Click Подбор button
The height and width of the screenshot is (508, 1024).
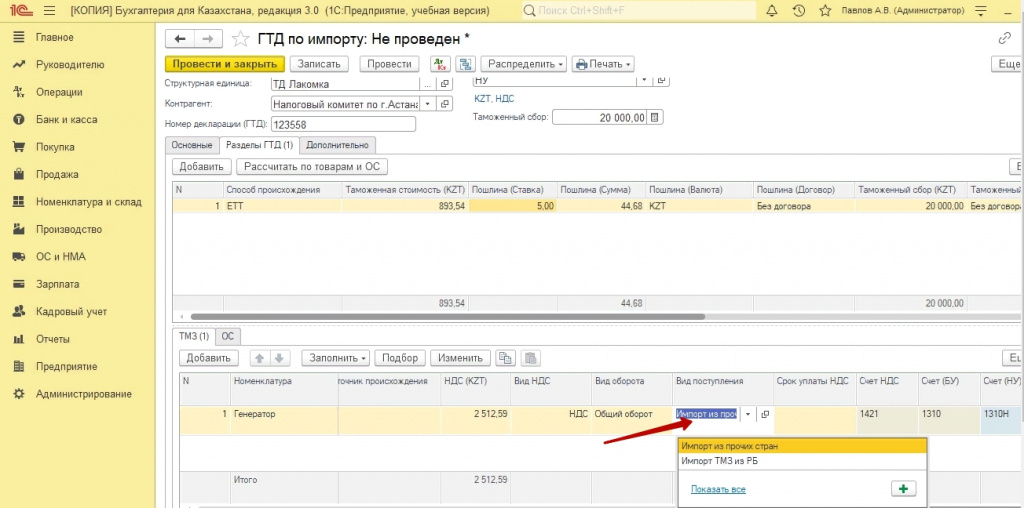[400, 358]
